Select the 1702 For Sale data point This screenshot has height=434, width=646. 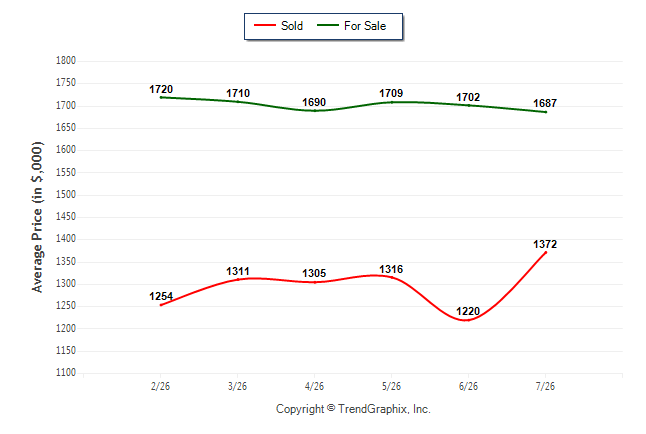469,105
